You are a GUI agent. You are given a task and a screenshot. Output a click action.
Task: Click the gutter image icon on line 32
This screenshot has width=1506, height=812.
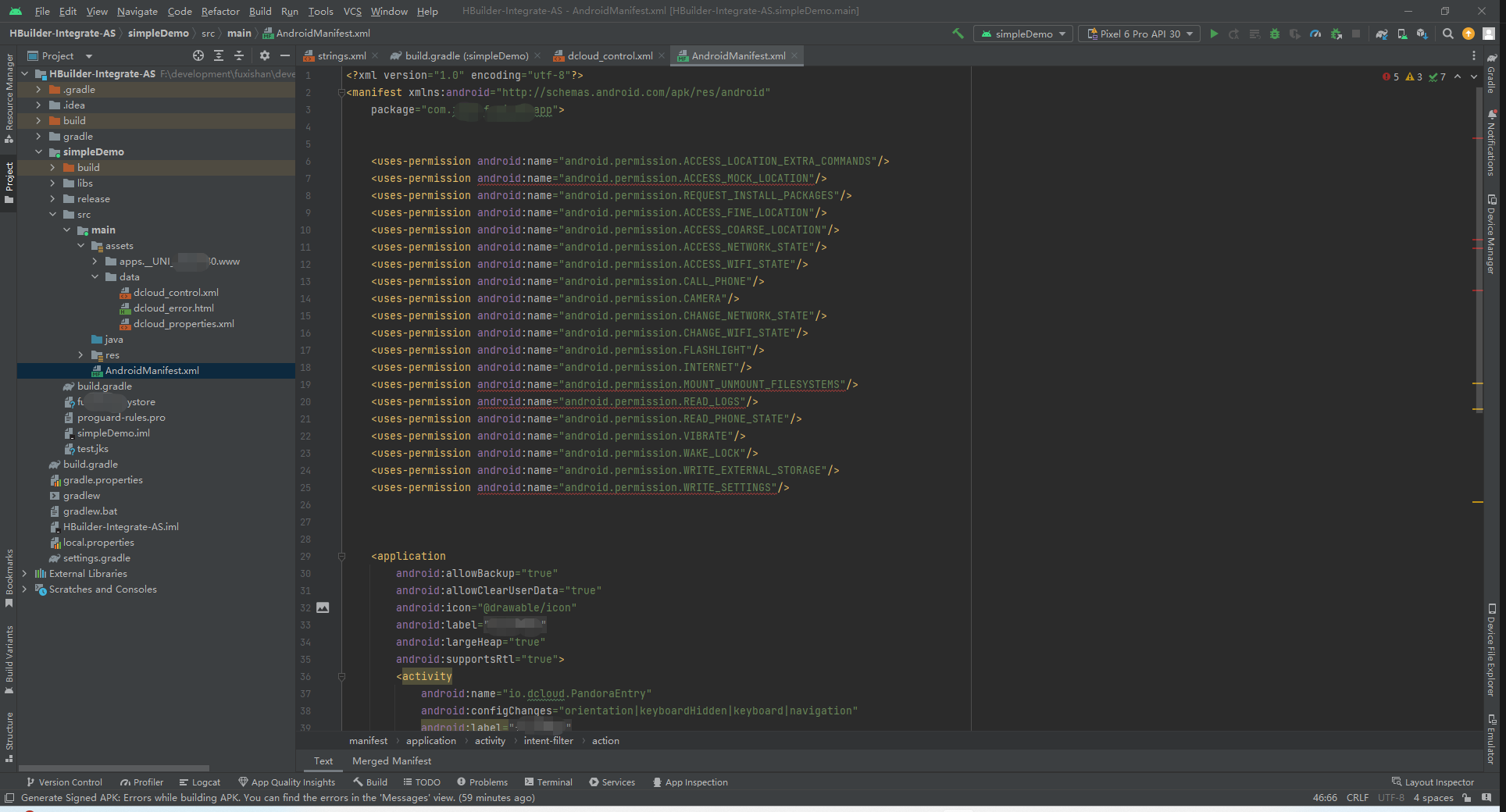click(323, 607)
